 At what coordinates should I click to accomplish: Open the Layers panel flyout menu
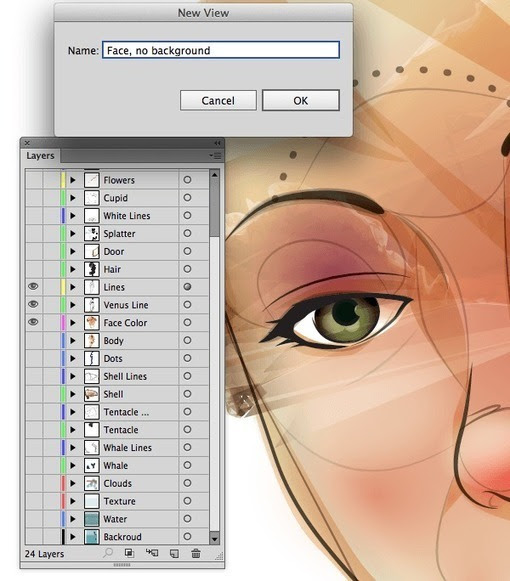click(x=215, y=156)
